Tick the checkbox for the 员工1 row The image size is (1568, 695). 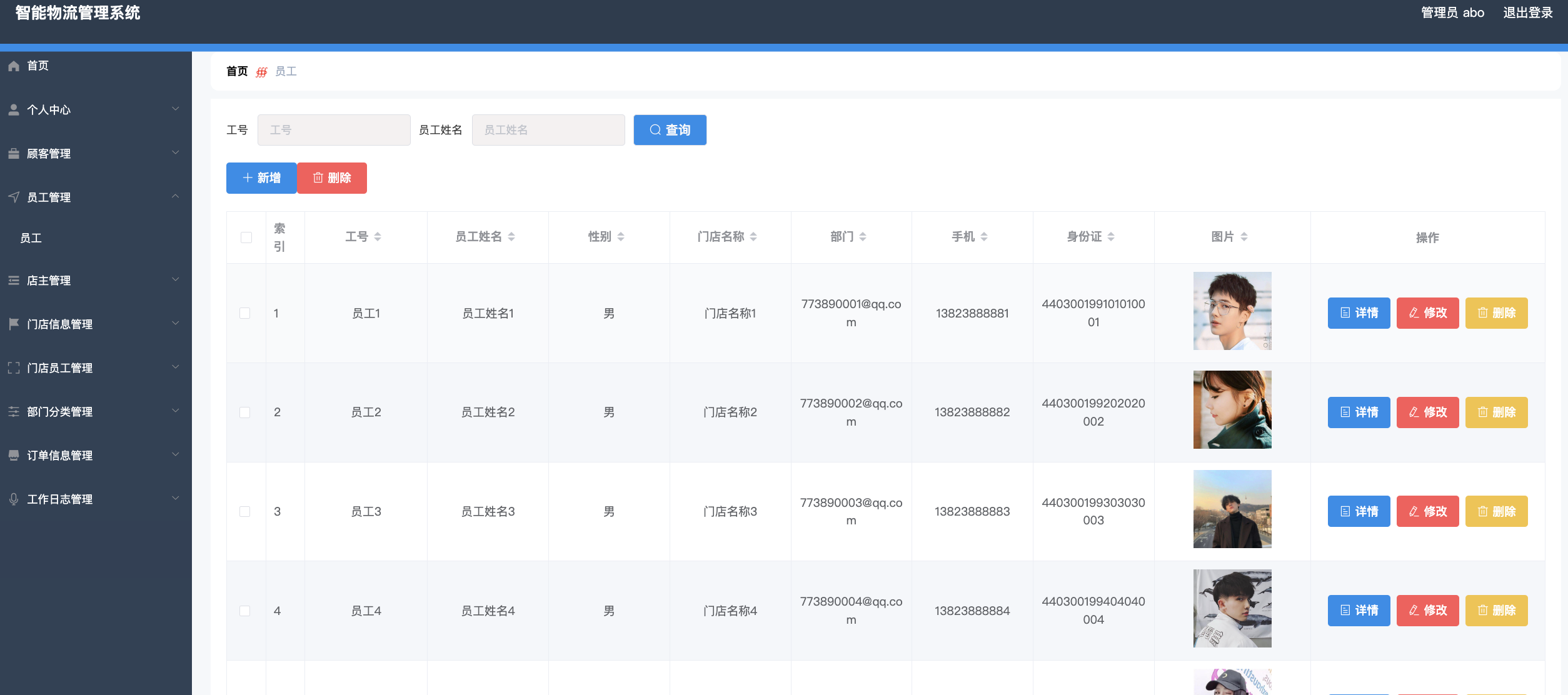click(x=245, y=313)
